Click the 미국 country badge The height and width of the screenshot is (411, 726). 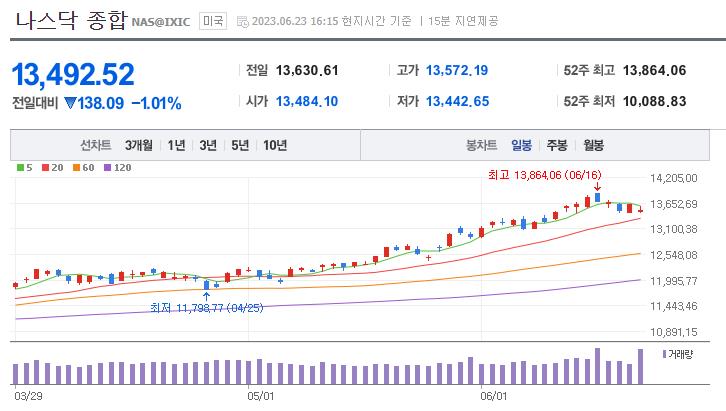[x=213, y=21]
